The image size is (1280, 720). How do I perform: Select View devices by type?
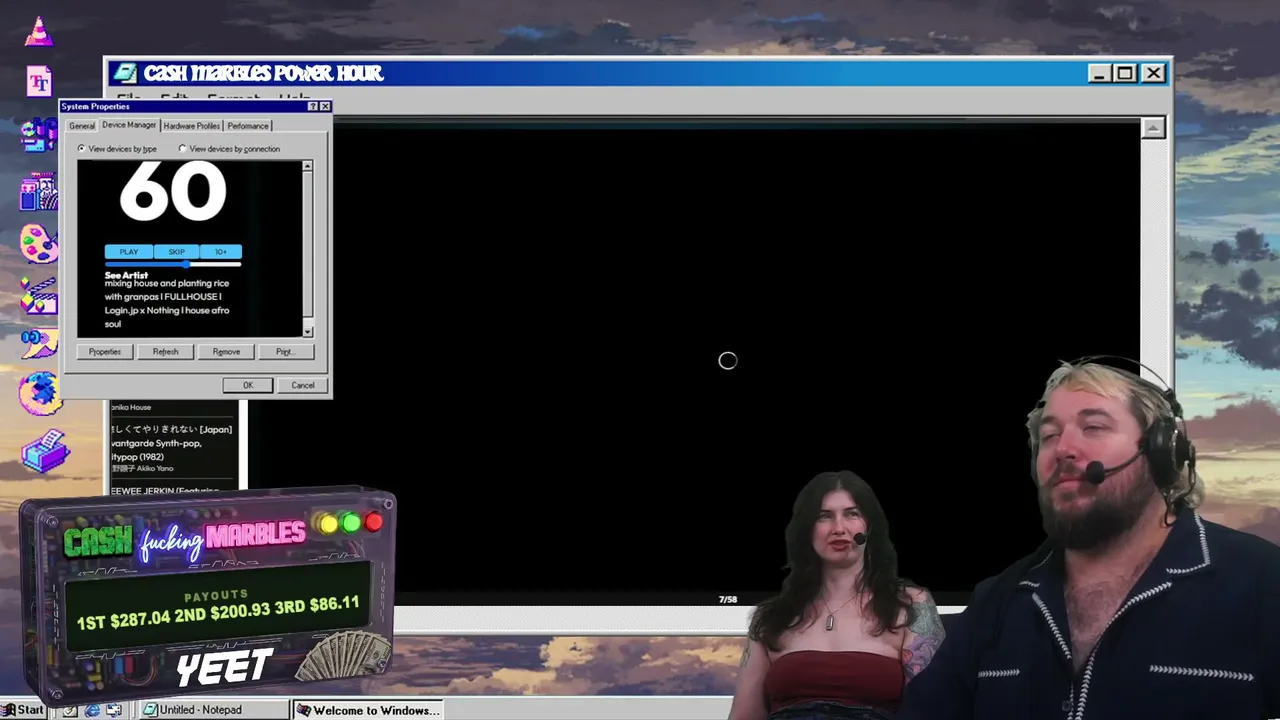[x=117, y=149]
